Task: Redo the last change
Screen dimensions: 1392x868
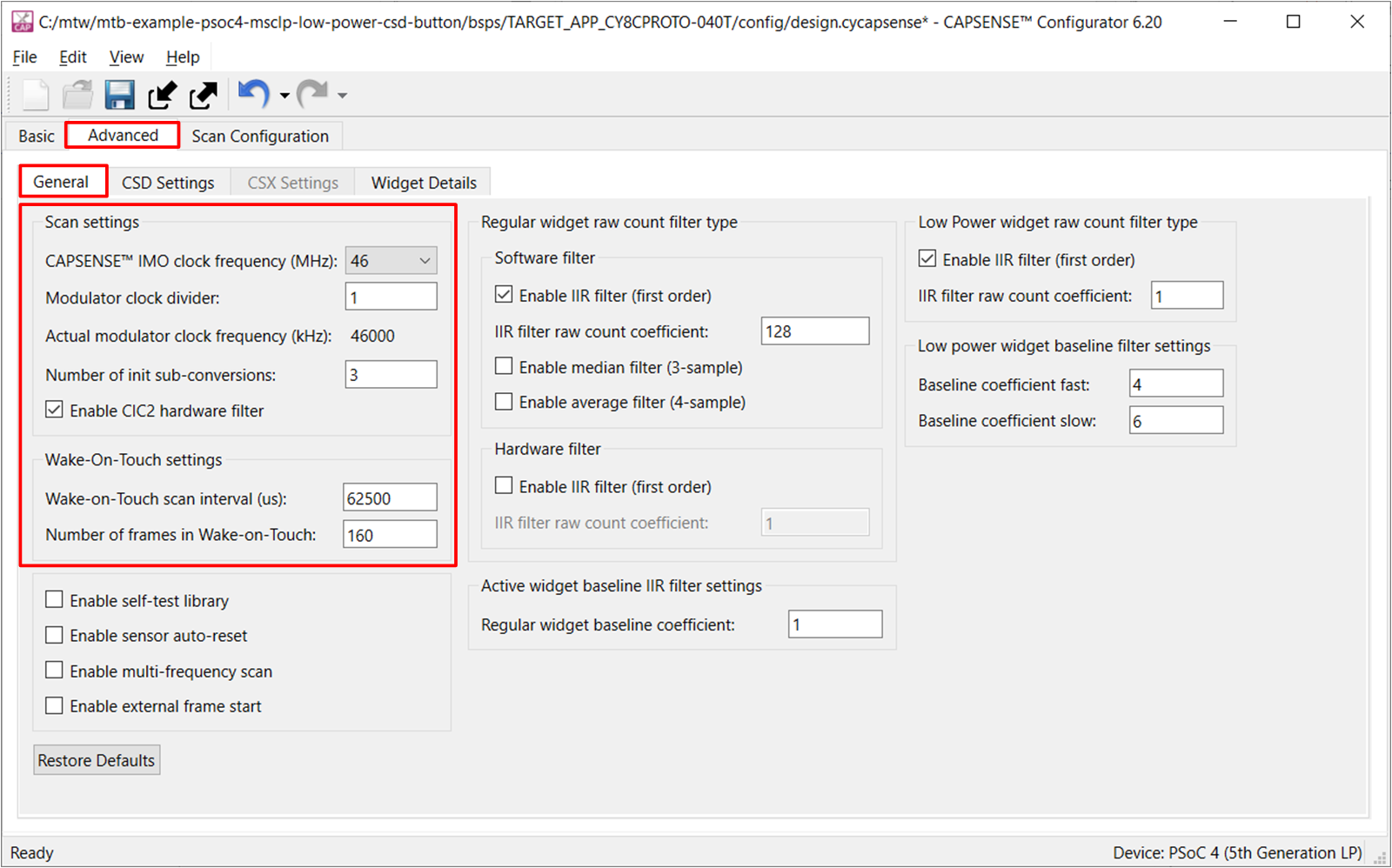Action: coord(312,94)
